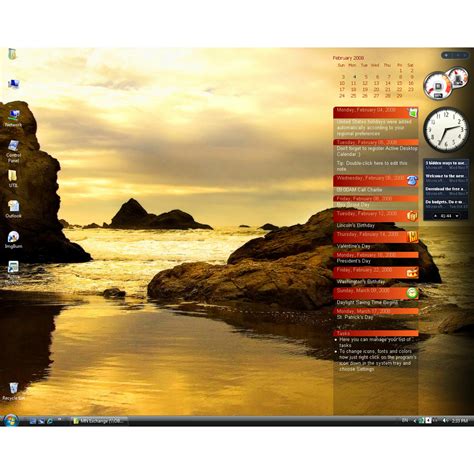The height and width of the screenshot is (474, 474).
Task: Click the system clock showing 2:33 PM
Action: pos(459,421)
